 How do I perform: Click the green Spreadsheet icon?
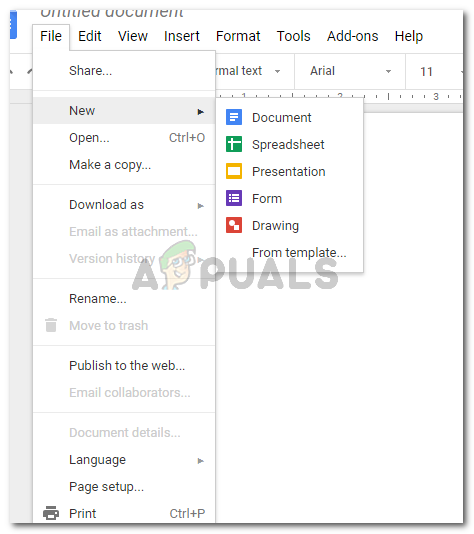click(x=234, y=144)
